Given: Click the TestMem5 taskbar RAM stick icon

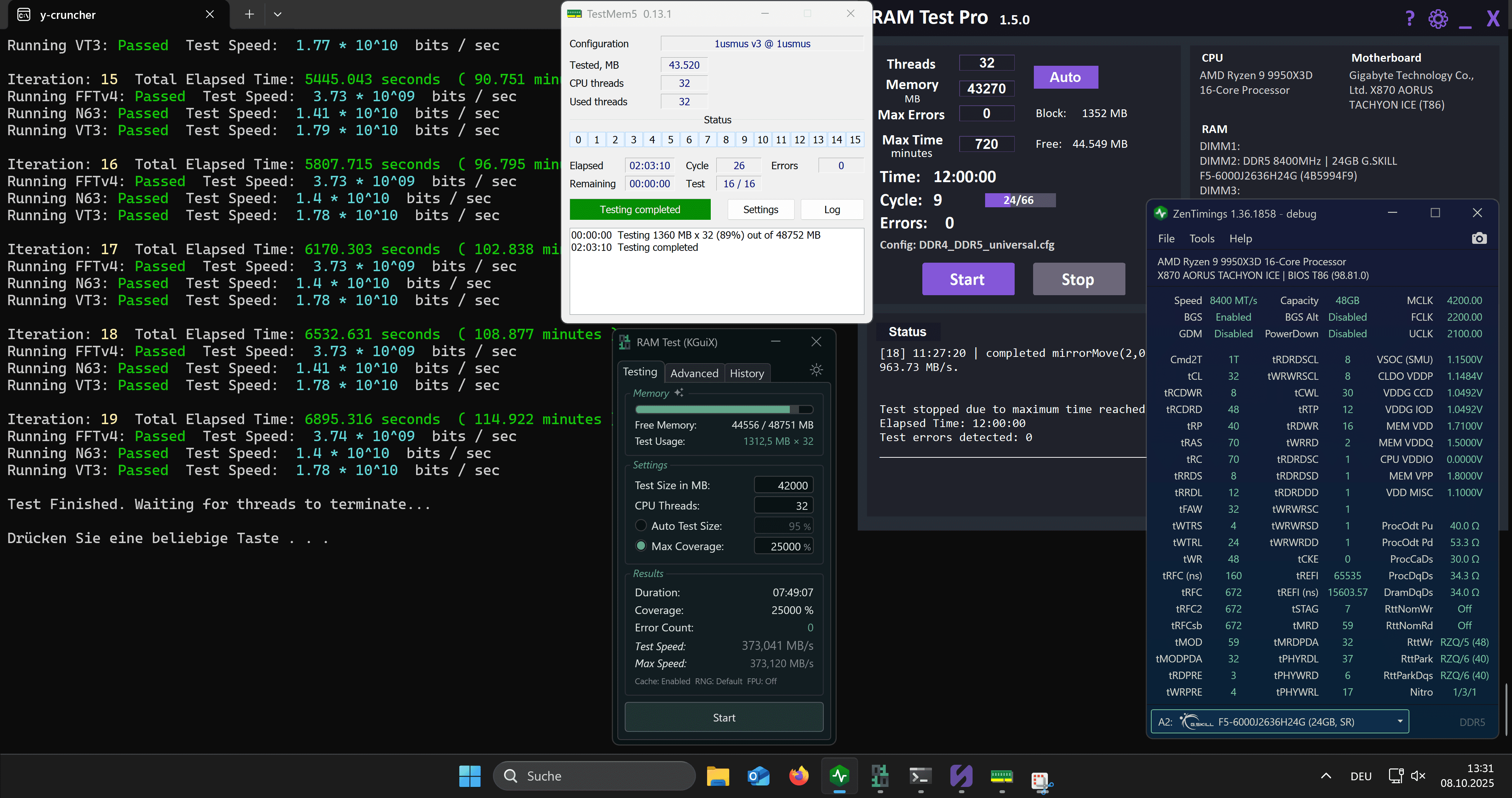Looking at the screenshot, I should tap(1001, 776).
